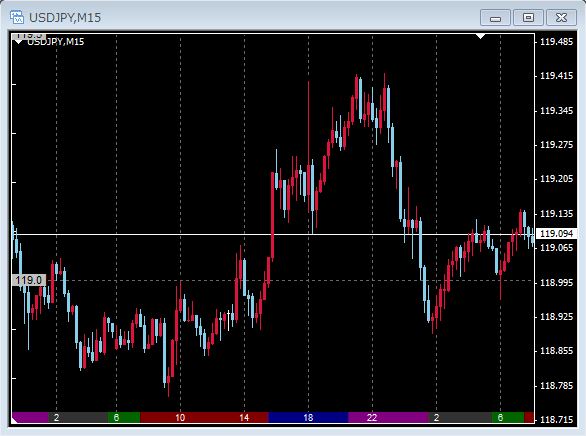Click the first gray session block labeled 2

coord(78,417)
